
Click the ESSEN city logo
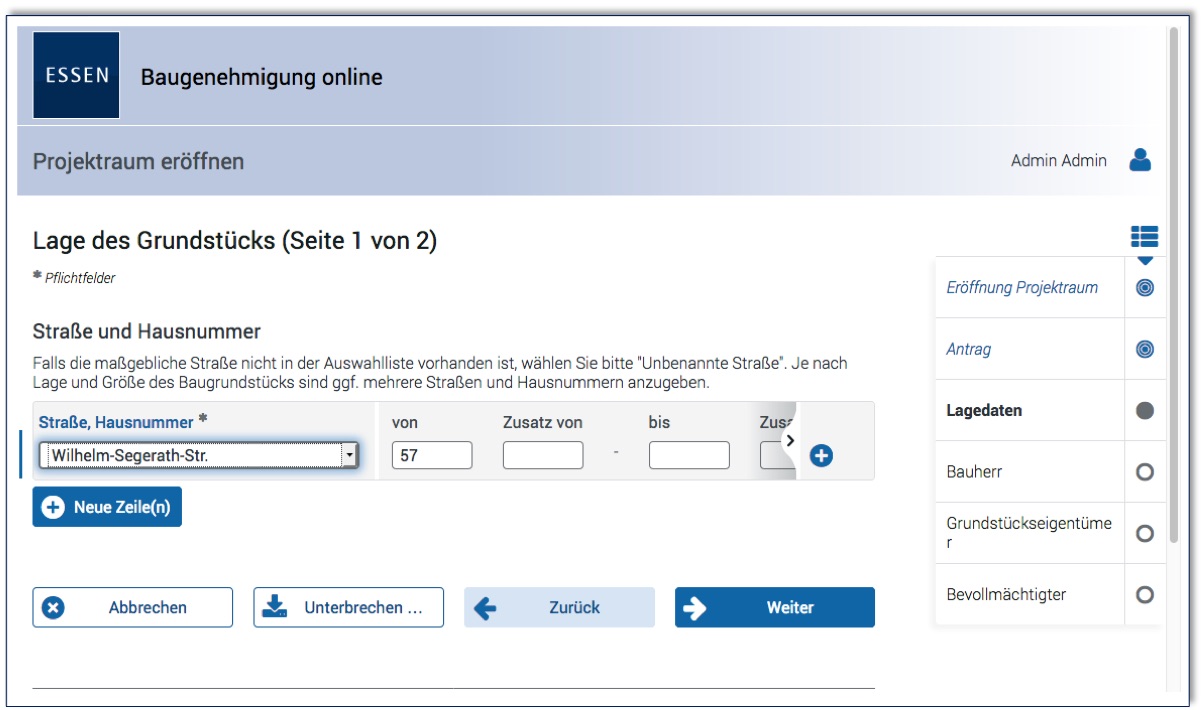tap(76, 75)
